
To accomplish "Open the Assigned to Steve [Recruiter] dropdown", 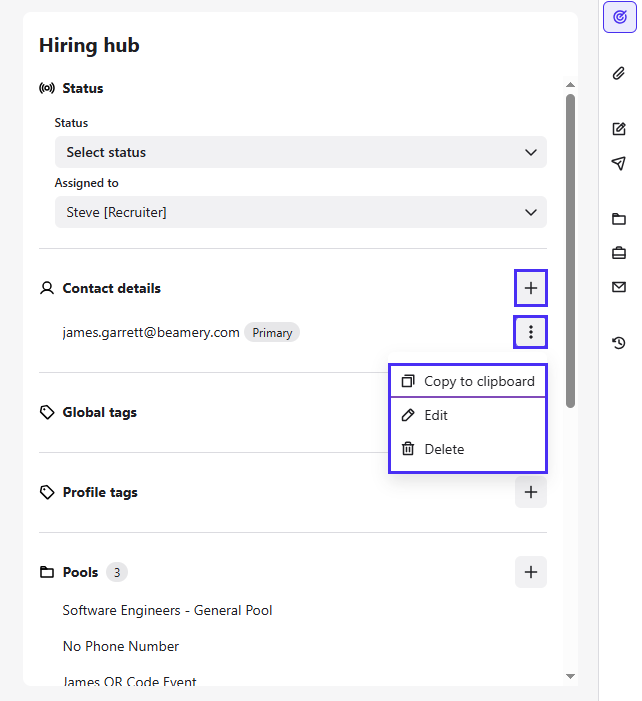I will tap(301, 212).
